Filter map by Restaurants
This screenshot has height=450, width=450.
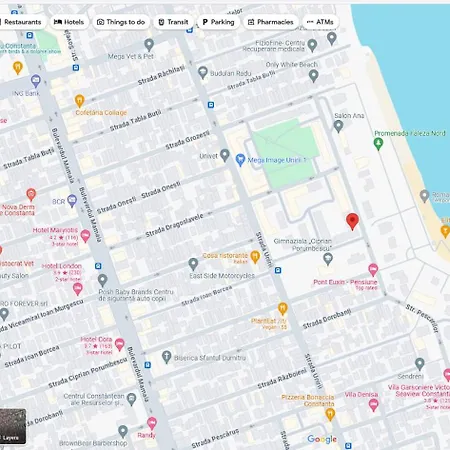[x=22, y=22]
